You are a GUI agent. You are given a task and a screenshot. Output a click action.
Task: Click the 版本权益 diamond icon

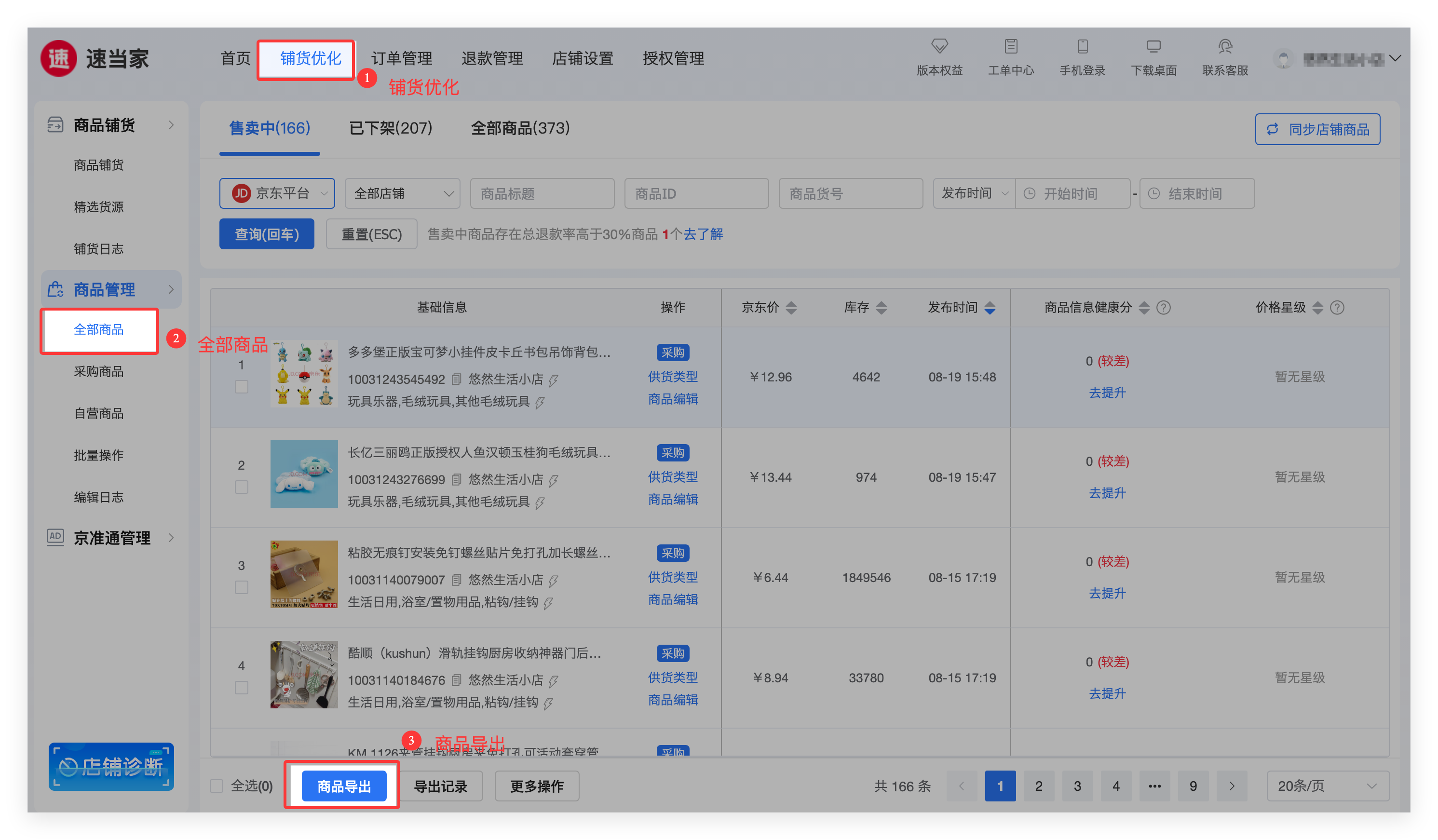pyautogui.click(x=939, y=46)
